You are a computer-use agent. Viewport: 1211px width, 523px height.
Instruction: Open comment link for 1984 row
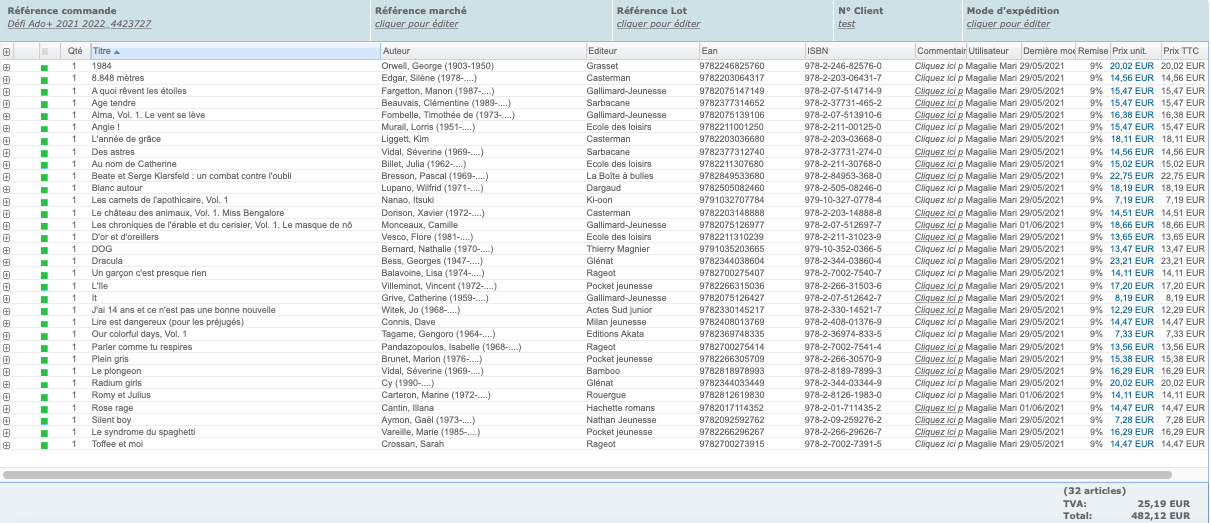[939, 66]
